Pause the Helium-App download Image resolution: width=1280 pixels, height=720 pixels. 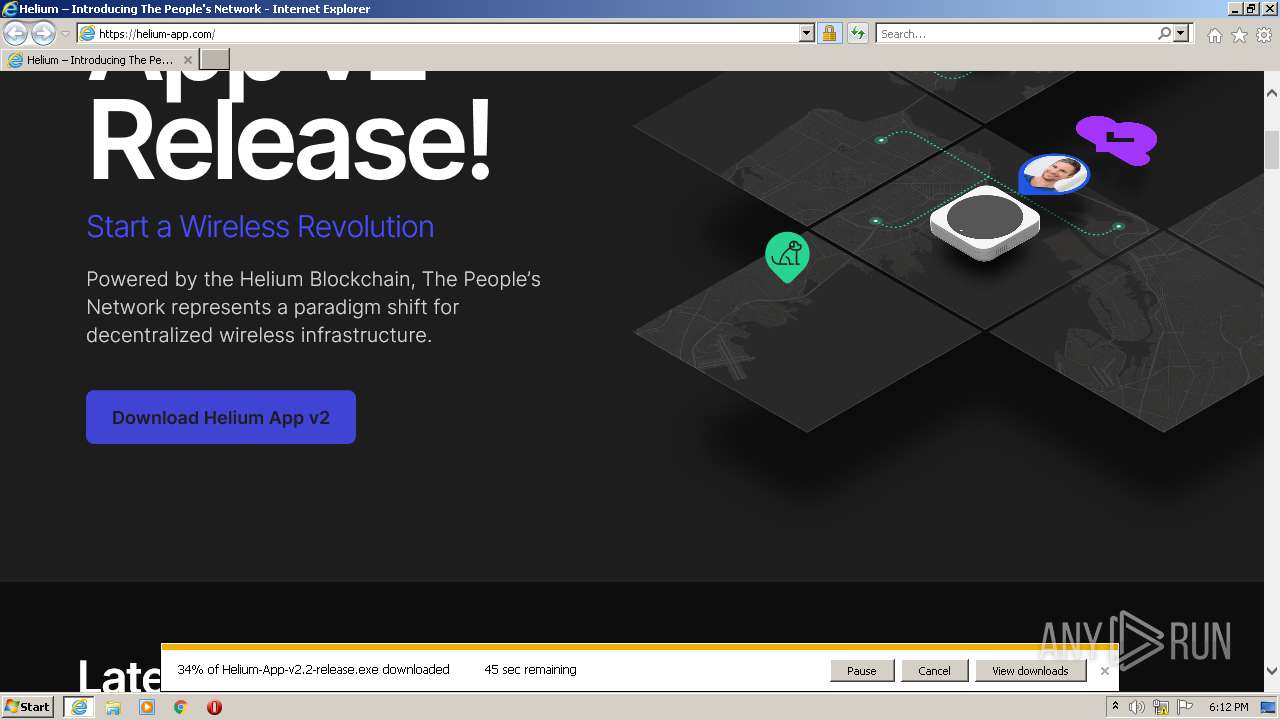861,671
